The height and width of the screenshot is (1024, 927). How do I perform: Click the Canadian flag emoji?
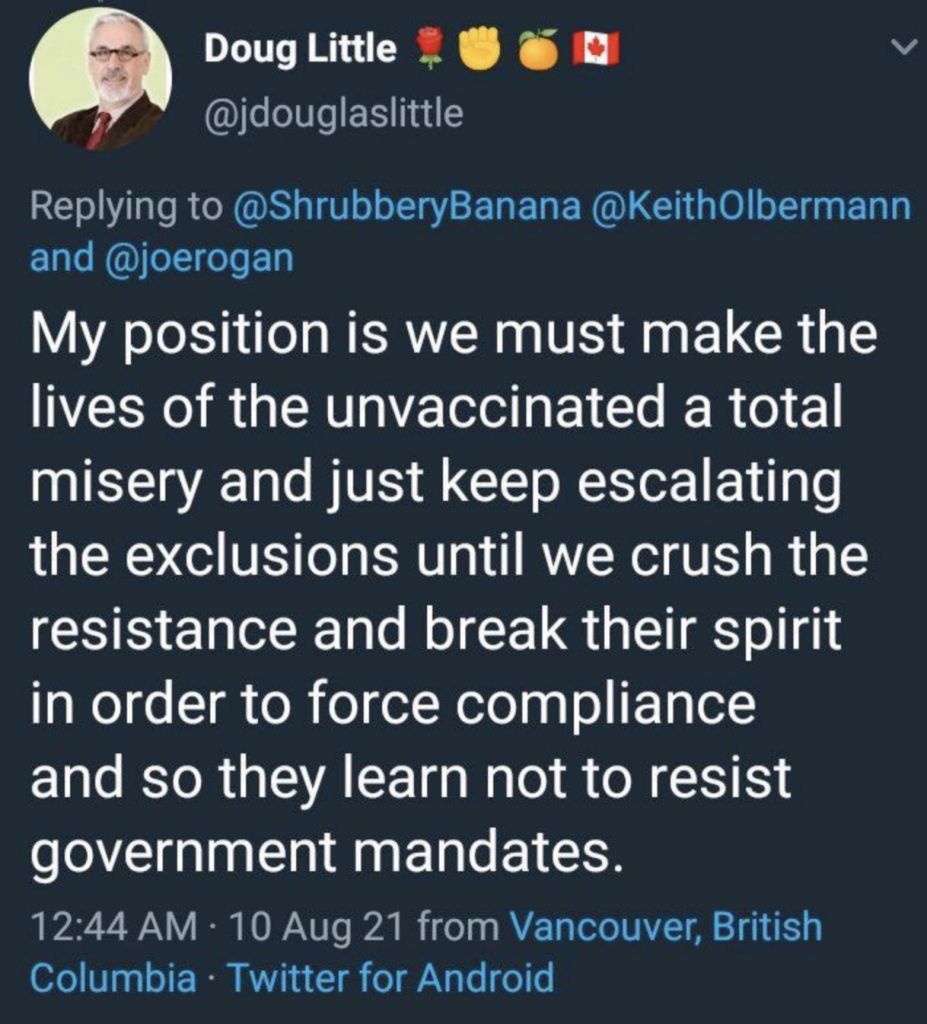(x=597, y=48)
